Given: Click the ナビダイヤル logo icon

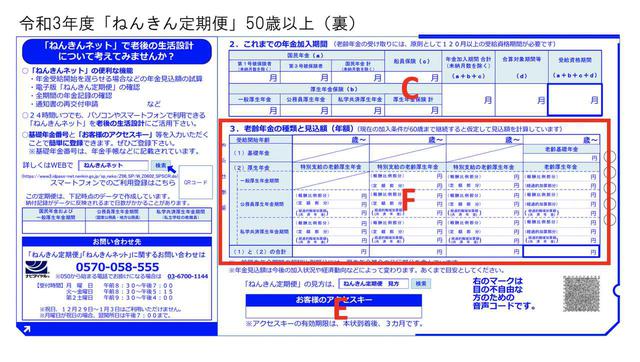Looking at the screenshot, I should pos(37,270).
